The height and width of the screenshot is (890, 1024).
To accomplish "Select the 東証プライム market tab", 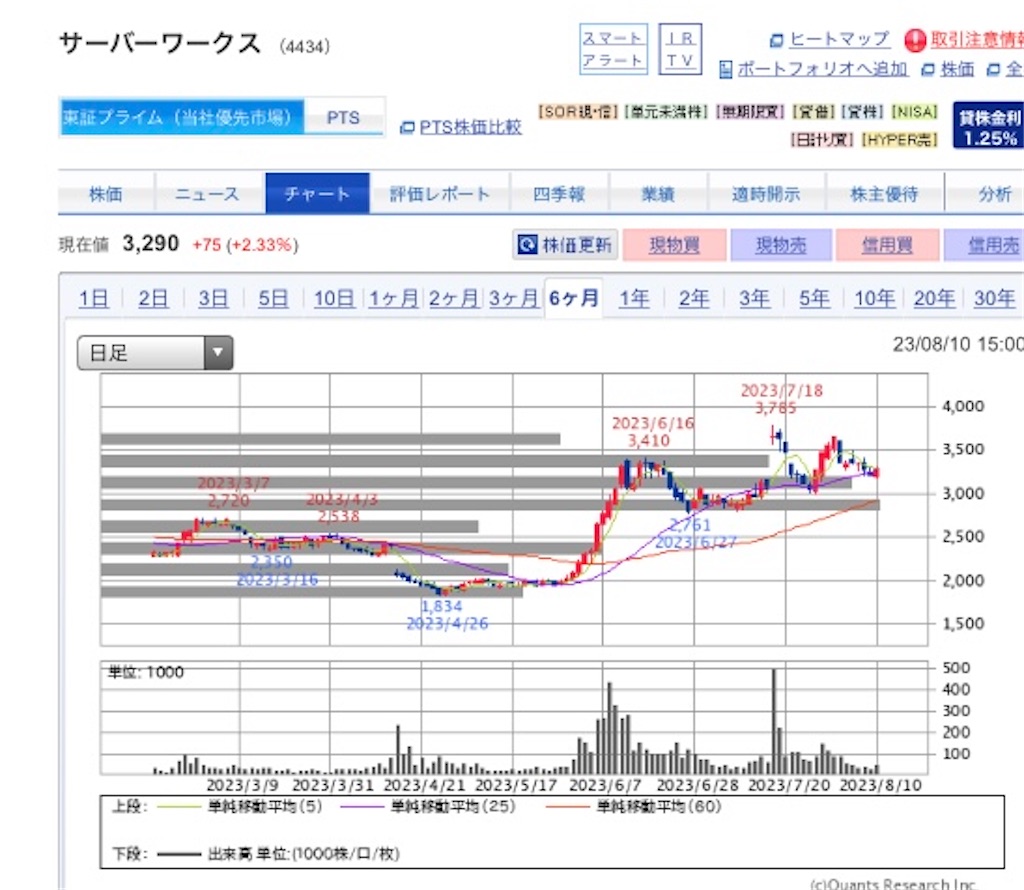I will tap(182, 118).
